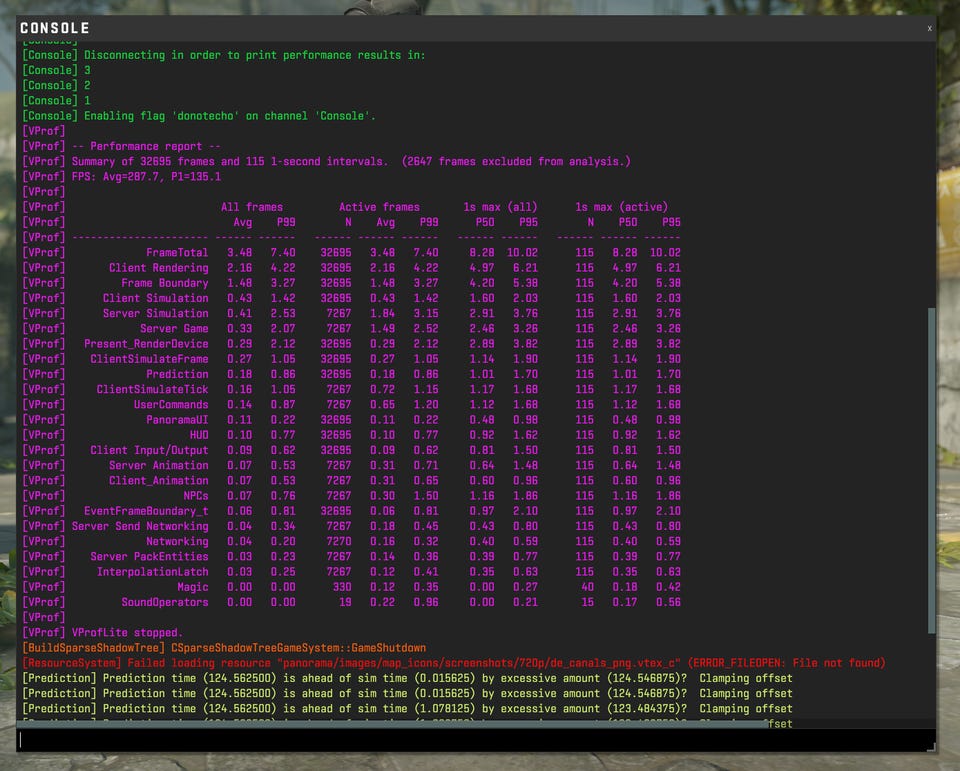
Task: Click the 'Summary of 32695 frames' line
Action: click(x=326, y=162)
